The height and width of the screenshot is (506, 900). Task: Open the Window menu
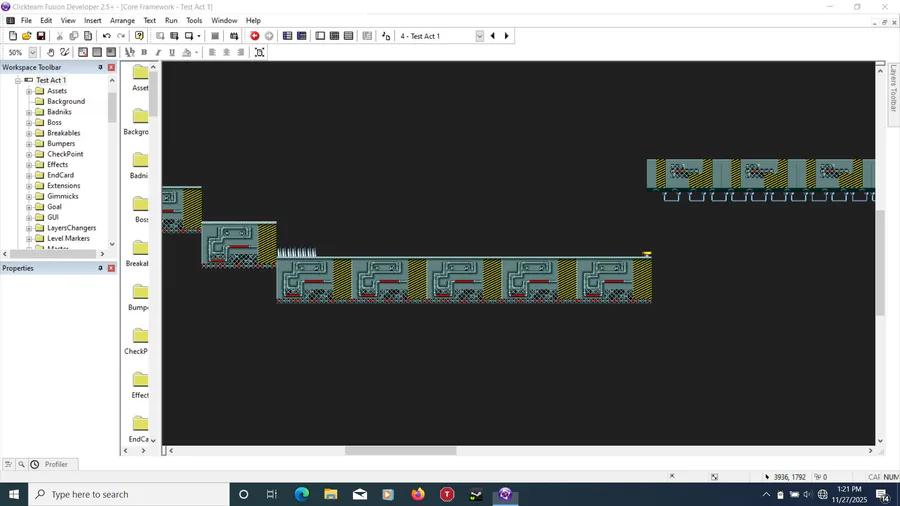point(224,20)
